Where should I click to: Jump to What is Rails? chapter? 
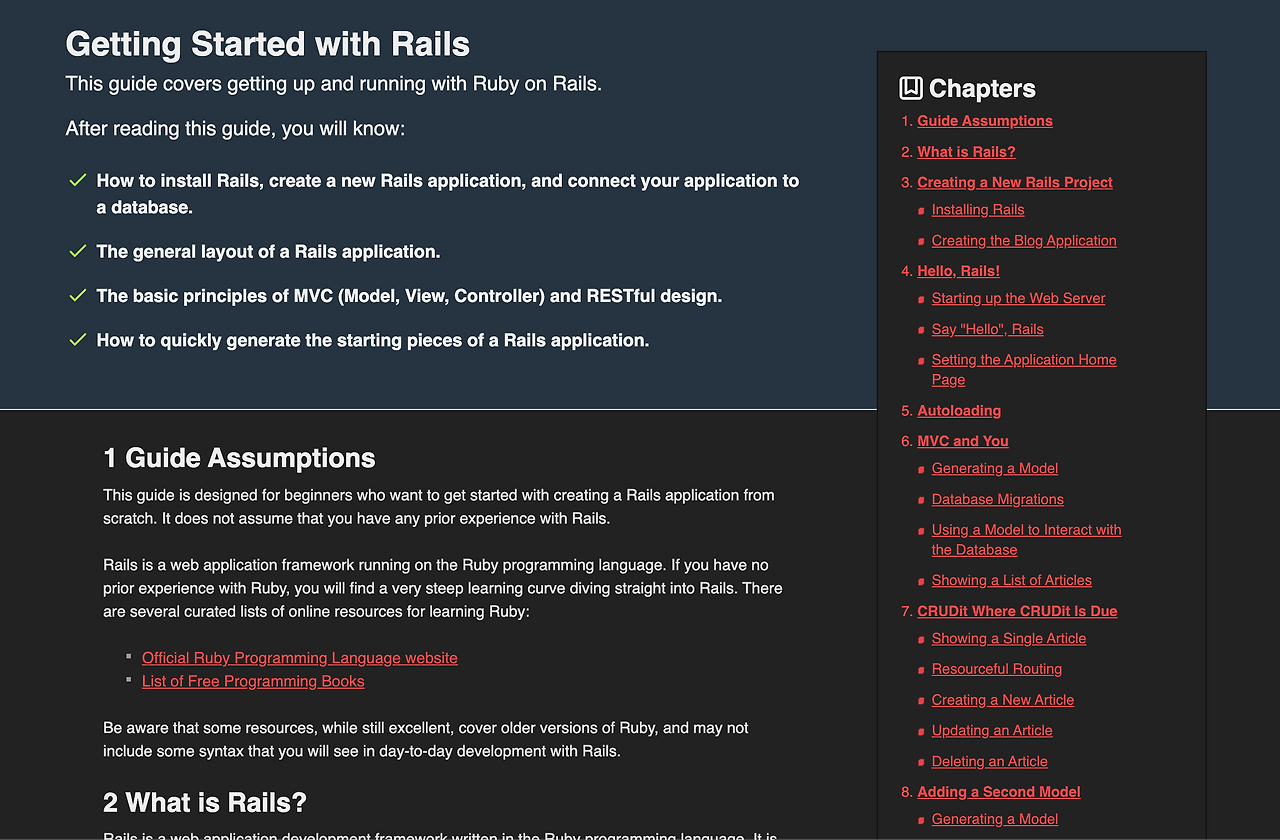pos(966,152)
